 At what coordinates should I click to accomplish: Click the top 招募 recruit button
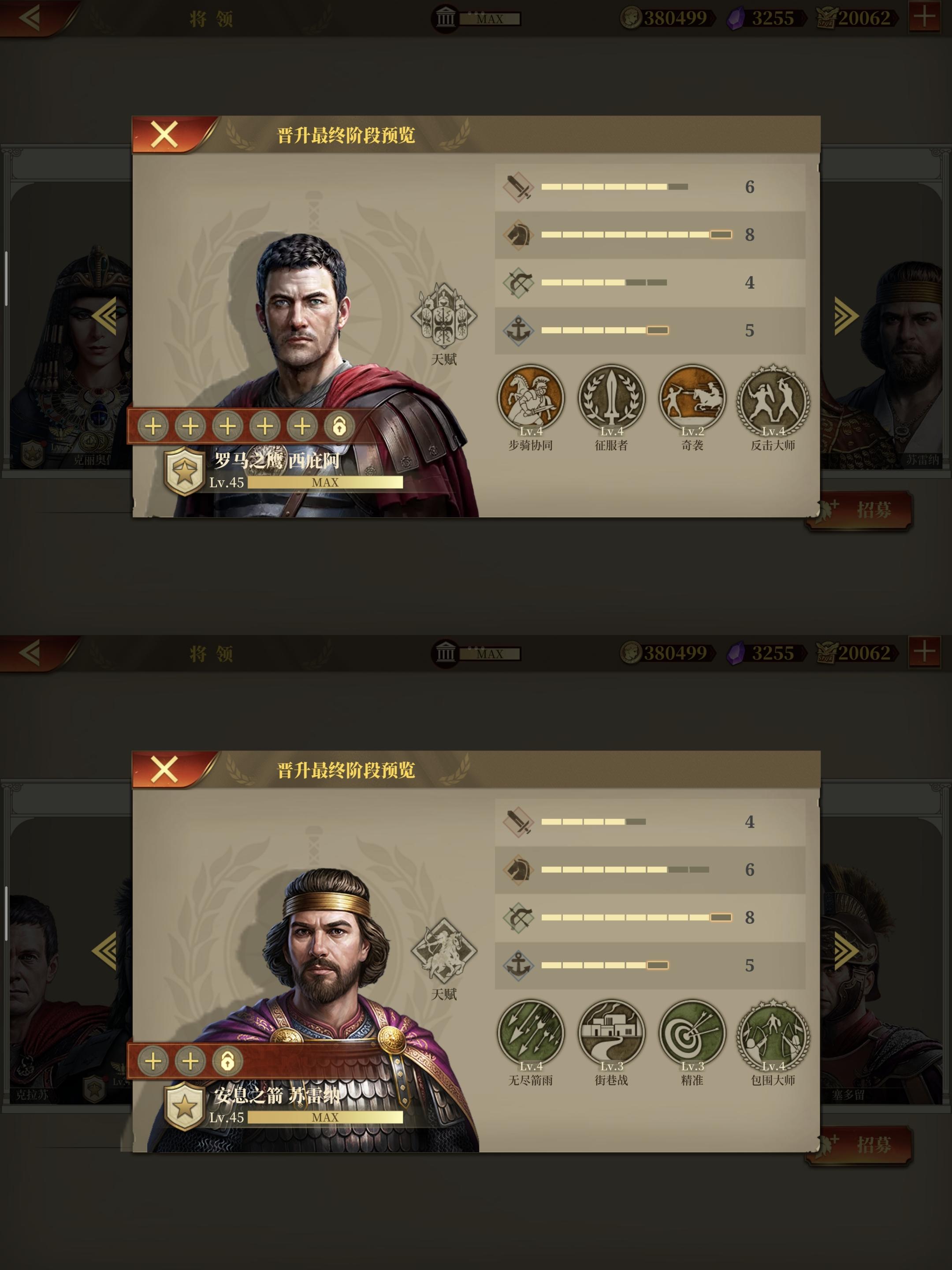point(861,509)
